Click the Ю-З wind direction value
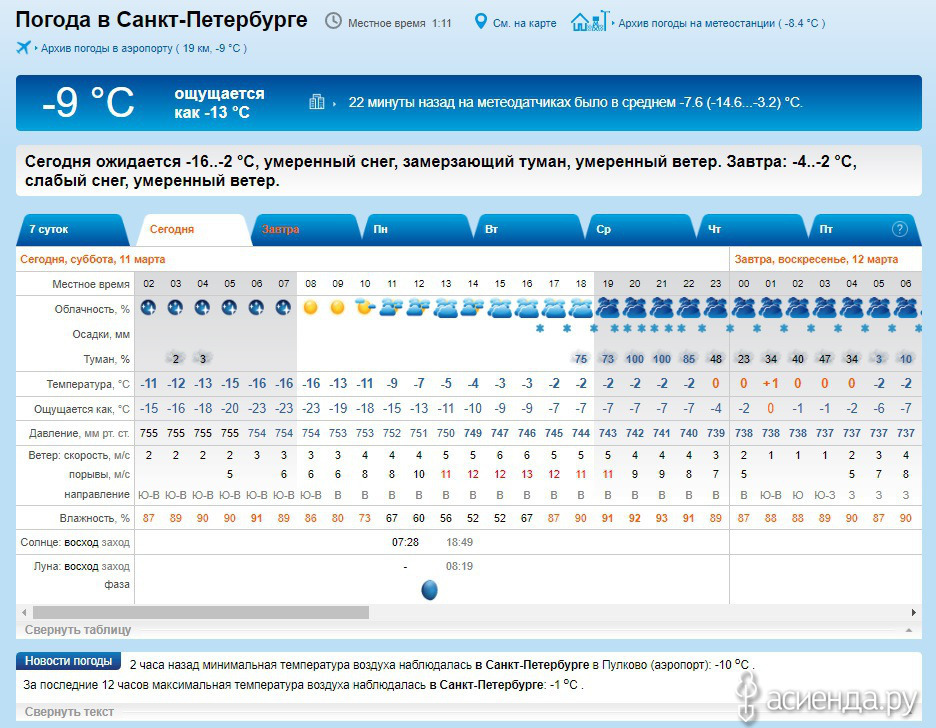The image size is (936, 728). coord(824,495)
